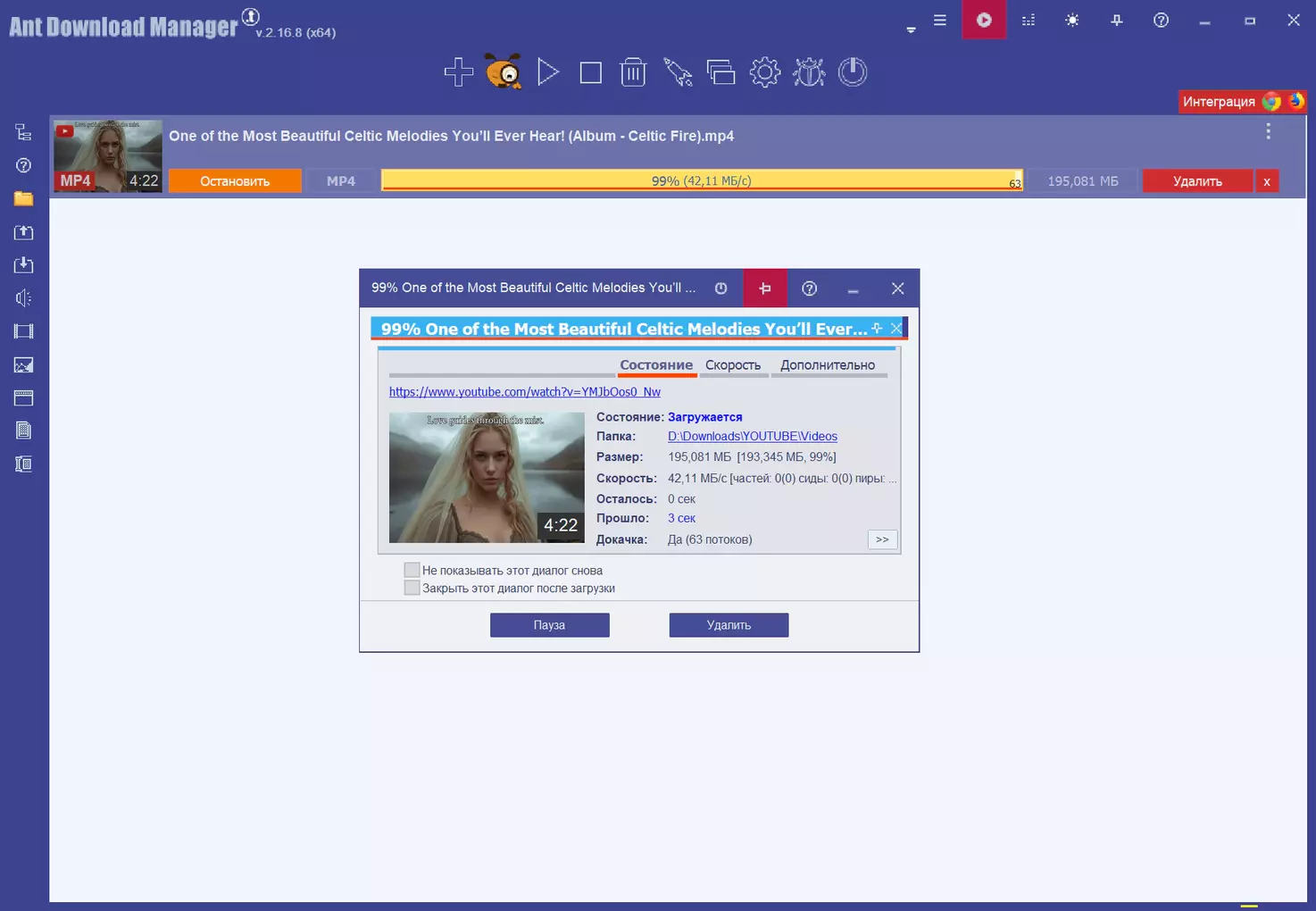Click the Остановить button
Screen dimensions: 1316x911
point(235,181)
